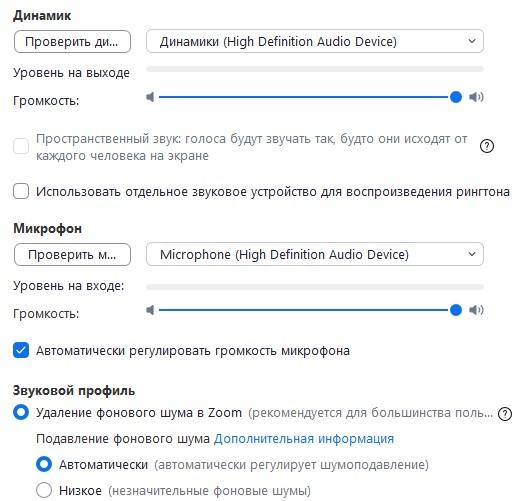Open help for Пространственный звук option

click(x=487, y=146)
